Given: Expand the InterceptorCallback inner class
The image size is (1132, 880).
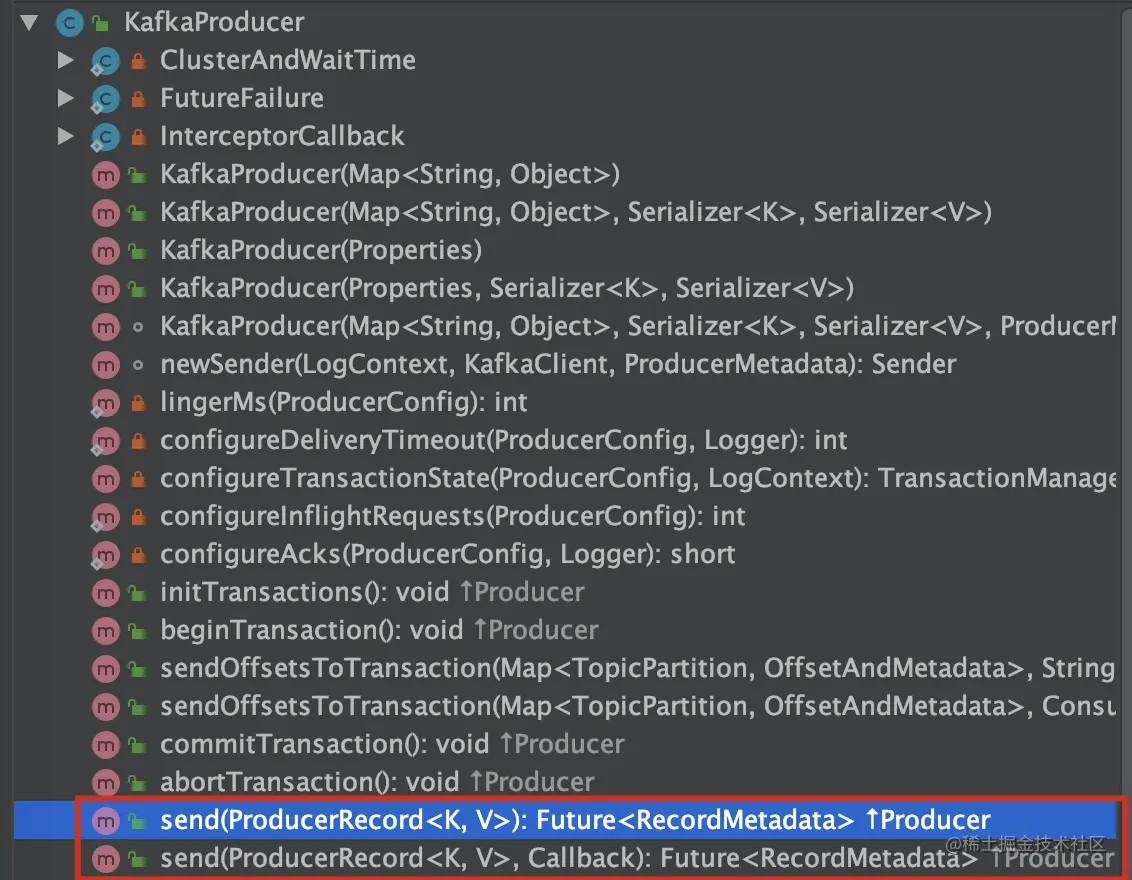Looking at the screenshot, I should 66,136.
